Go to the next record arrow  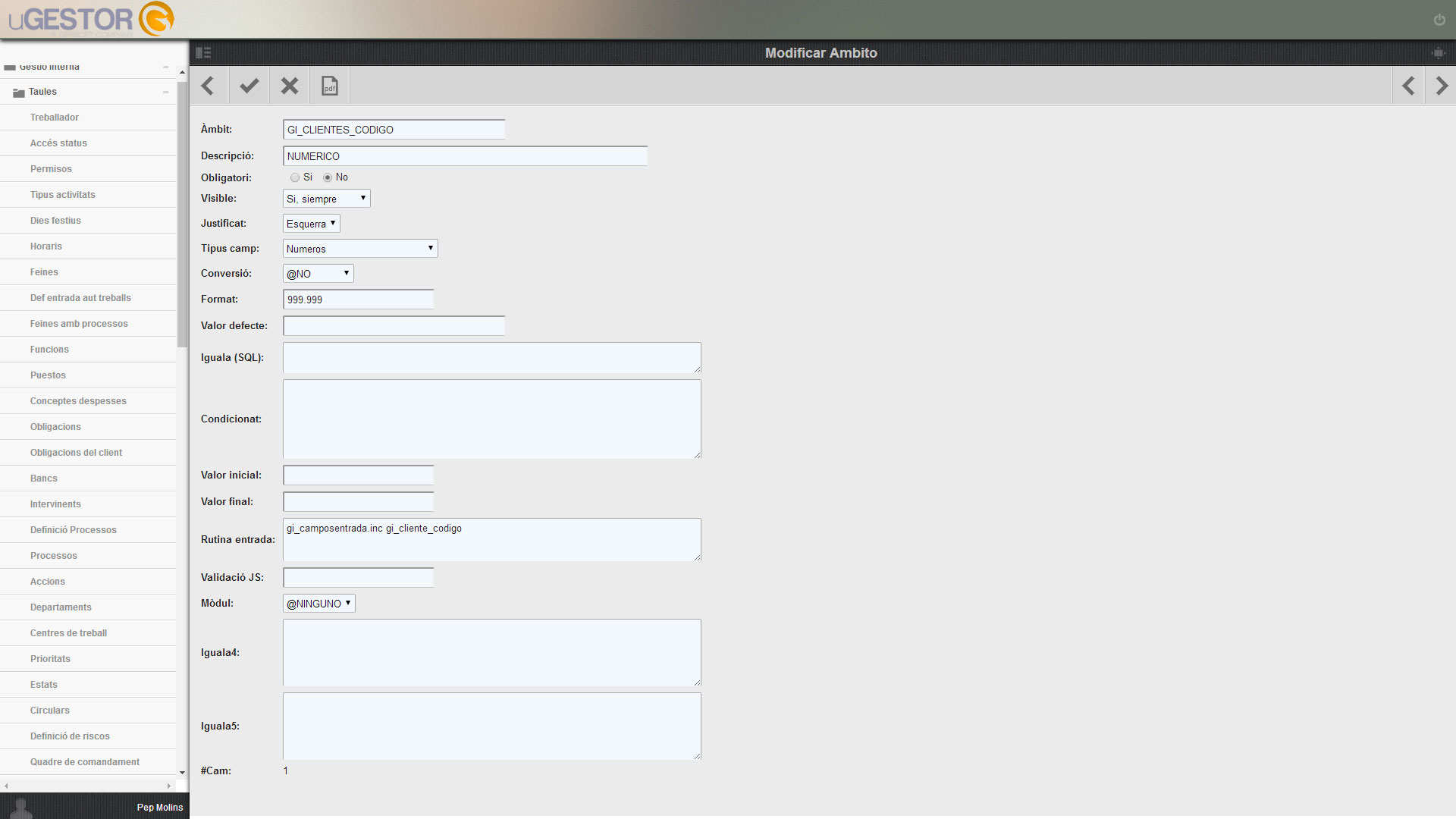point(1441,86)
